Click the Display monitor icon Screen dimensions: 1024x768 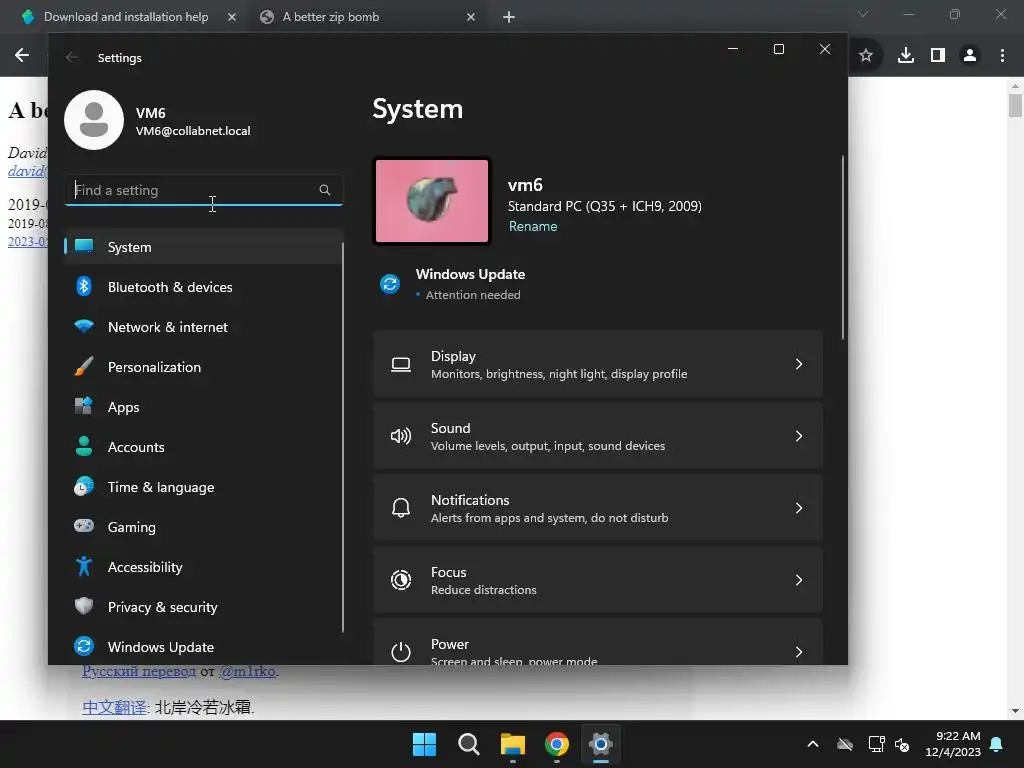coord(401,364)
